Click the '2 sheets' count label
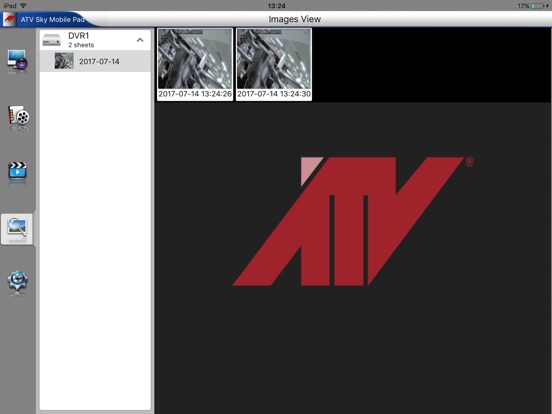 81,45
